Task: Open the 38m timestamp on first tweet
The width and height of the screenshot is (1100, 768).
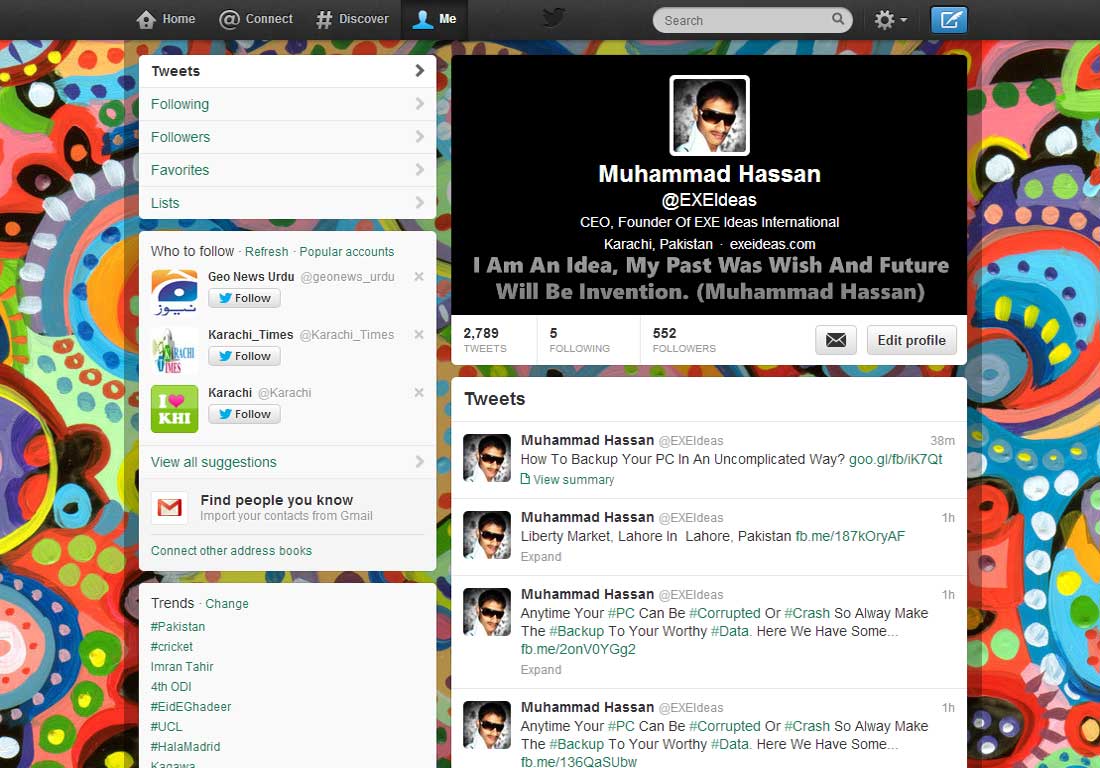Action: 942,440
